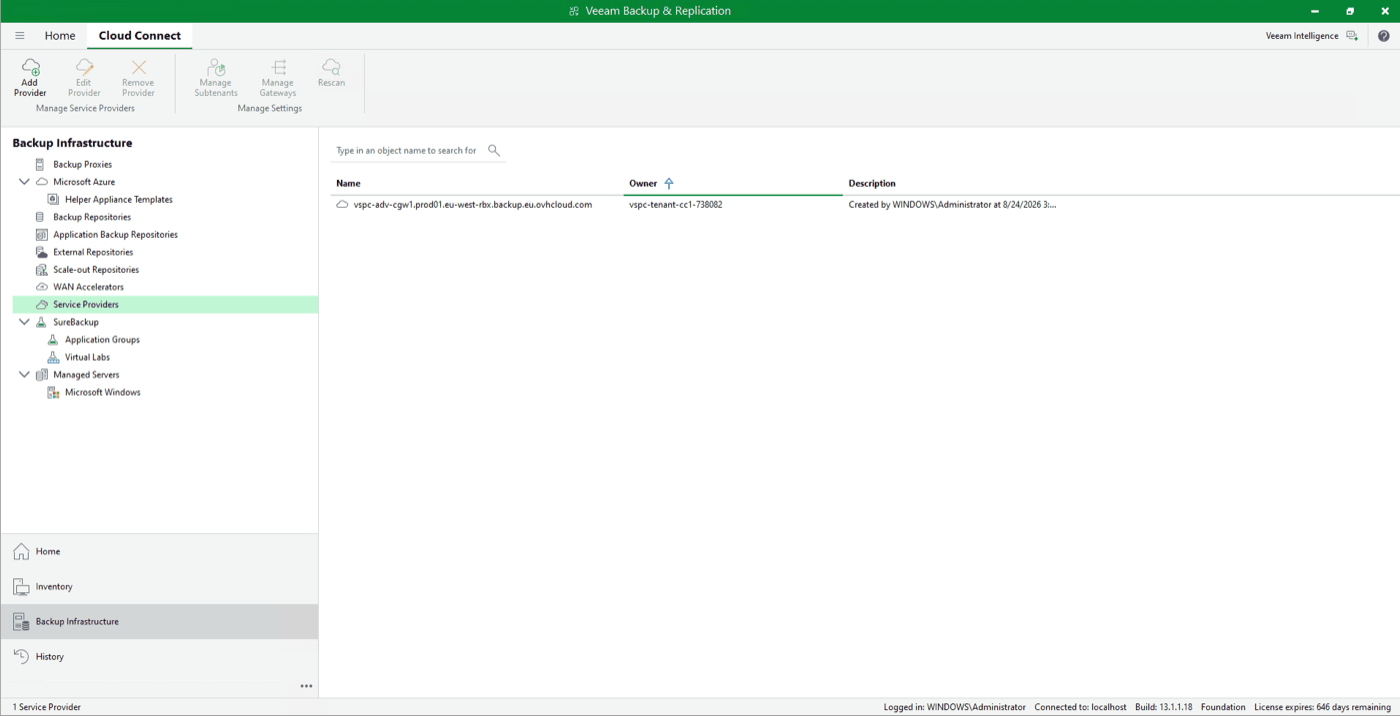Viewport: 1400px width, 716px height.
Task: Click the Application Backup Repositories icon
Action: 41,234
